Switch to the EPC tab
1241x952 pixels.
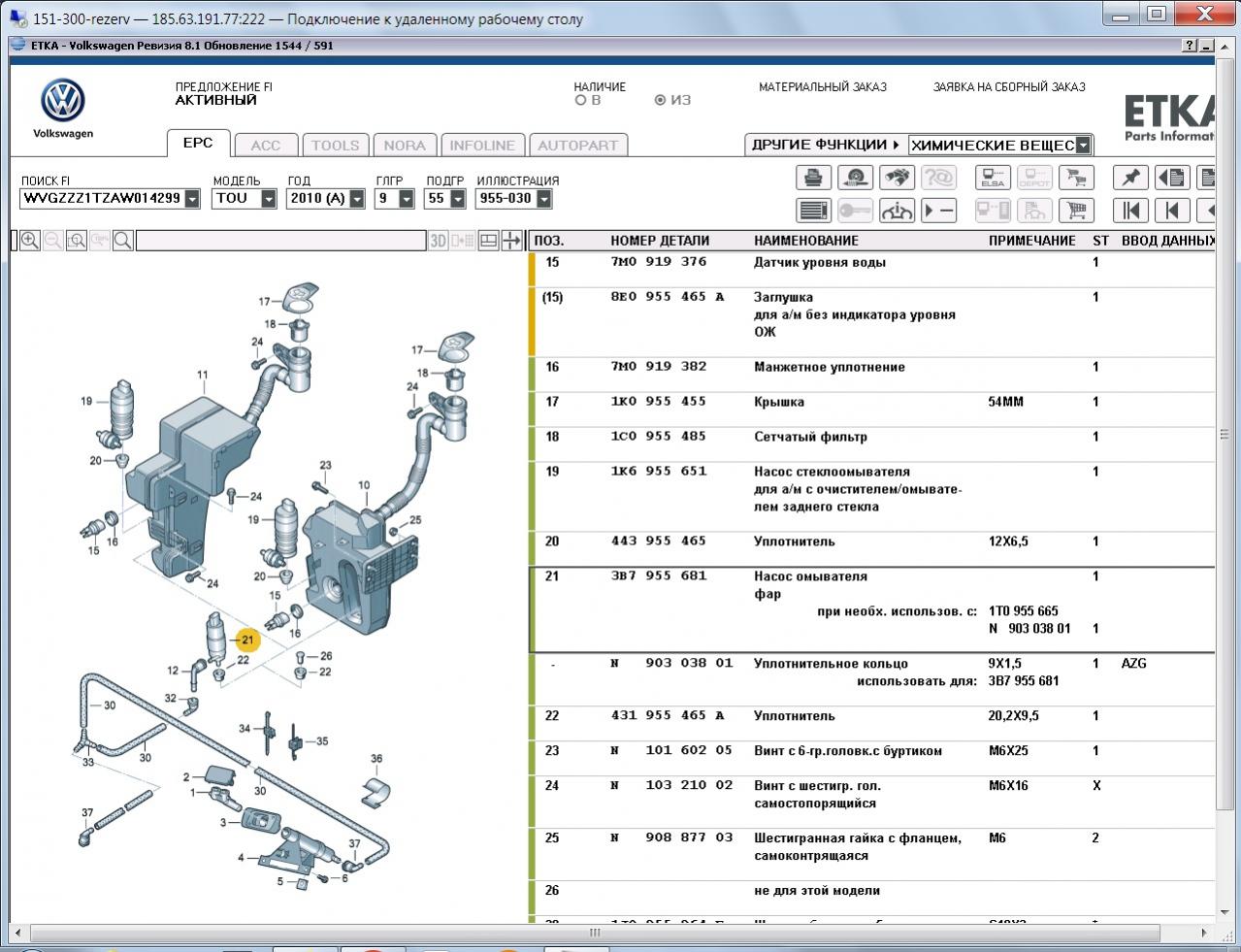(198, 143)
